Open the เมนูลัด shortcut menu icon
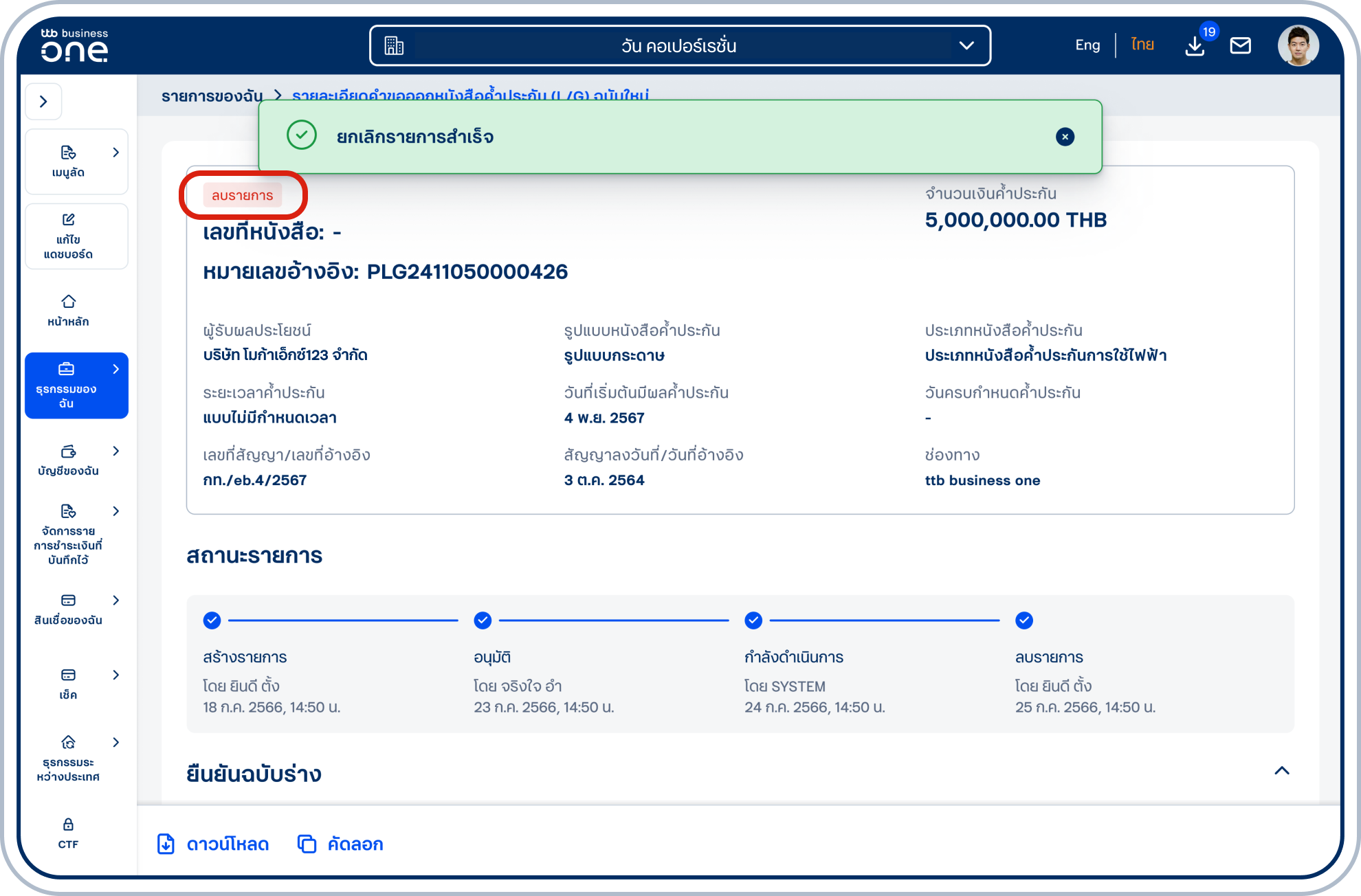 (x=68, y=153)
